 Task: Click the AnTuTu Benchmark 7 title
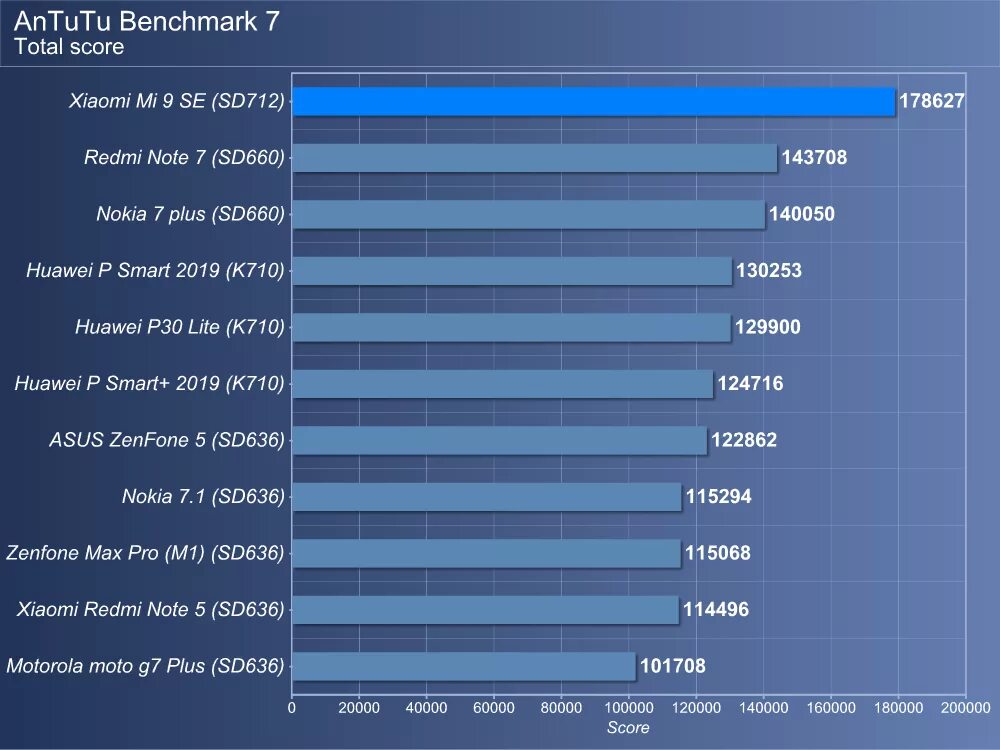147,22
